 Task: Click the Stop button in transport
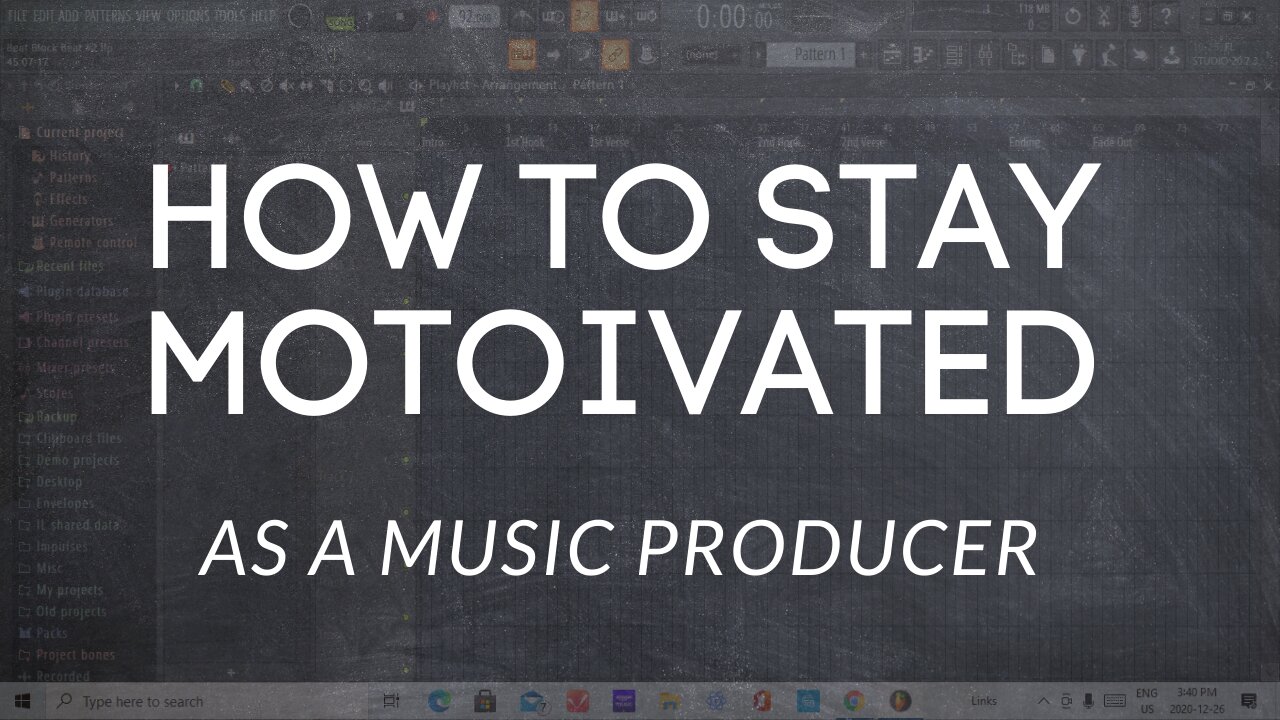402,17
